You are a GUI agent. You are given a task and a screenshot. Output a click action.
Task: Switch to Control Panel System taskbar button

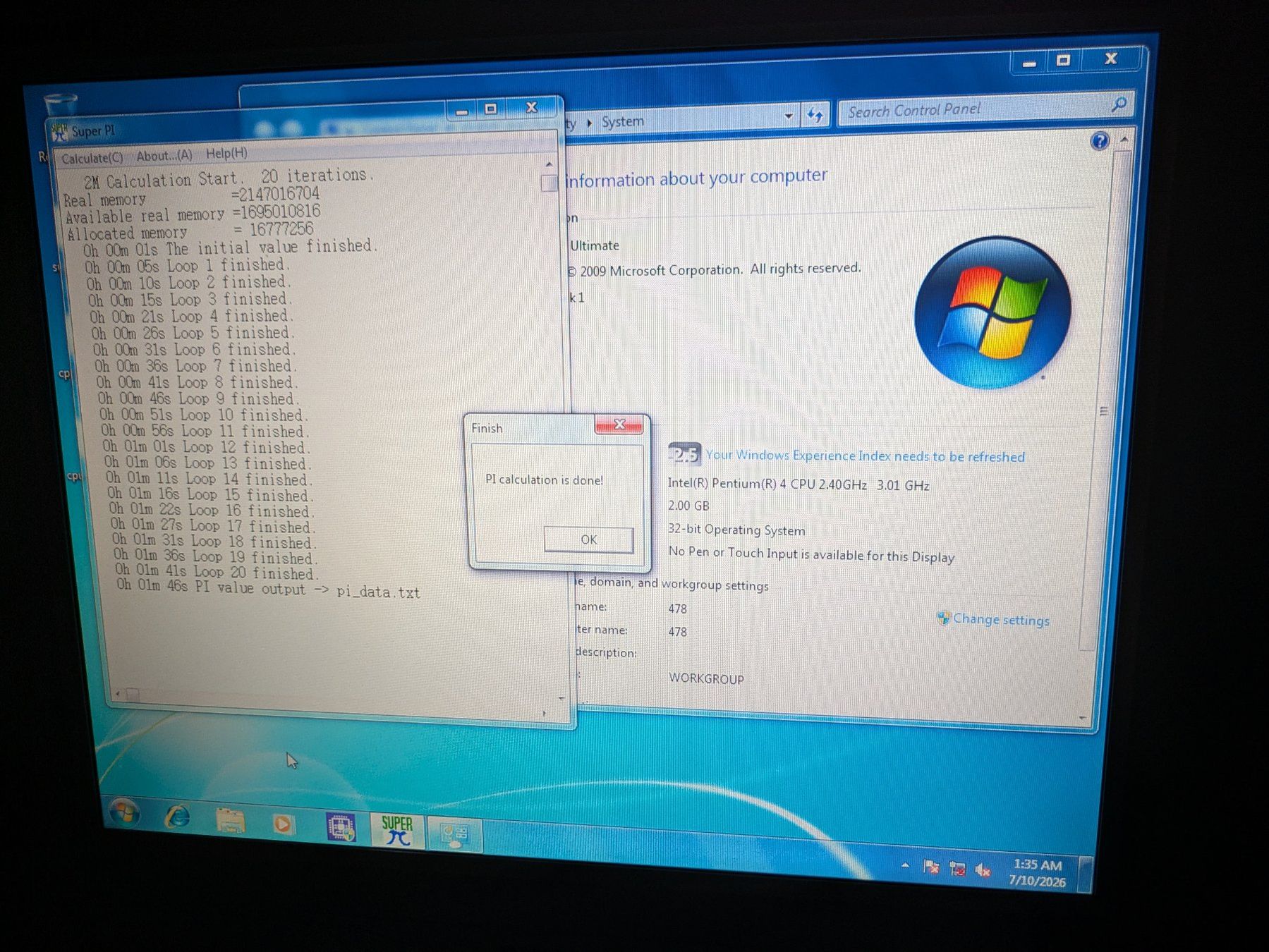click(x=454, y=835)
